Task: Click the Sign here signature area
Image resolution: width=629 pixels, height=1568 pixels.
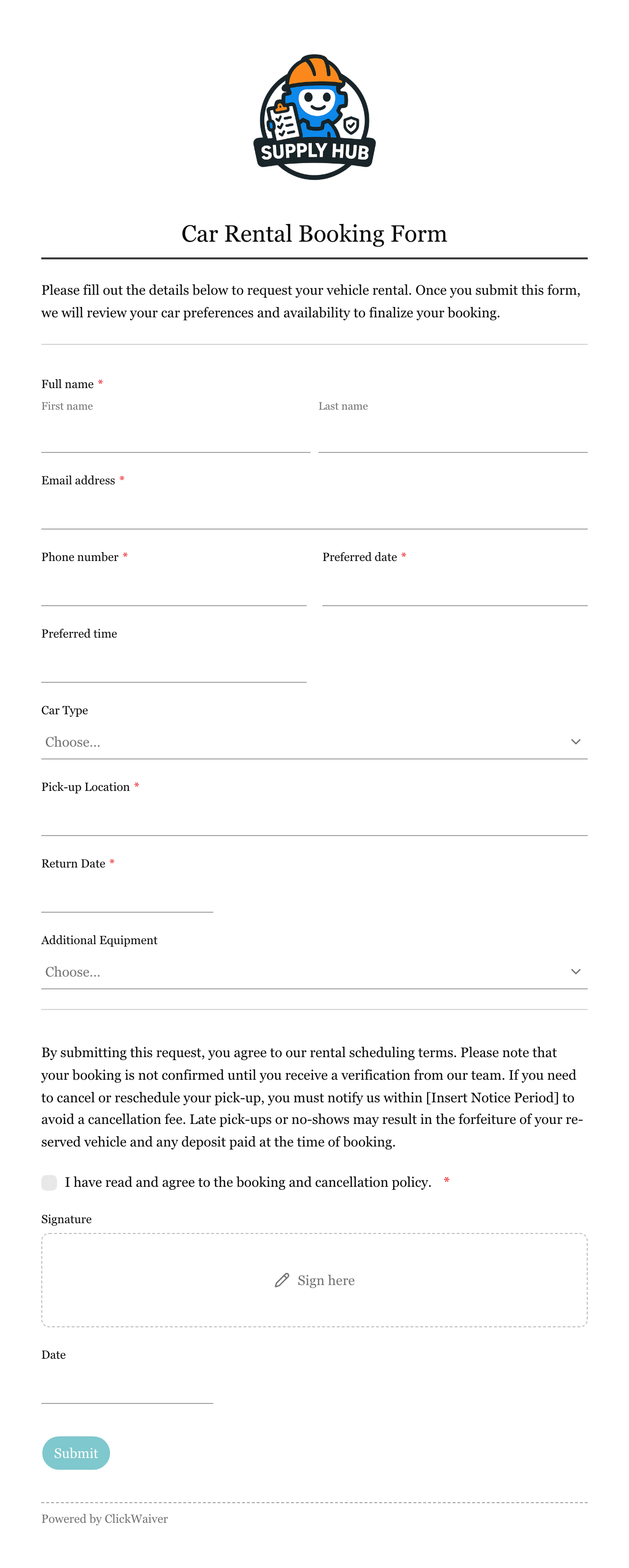Action: (314, 1280)
